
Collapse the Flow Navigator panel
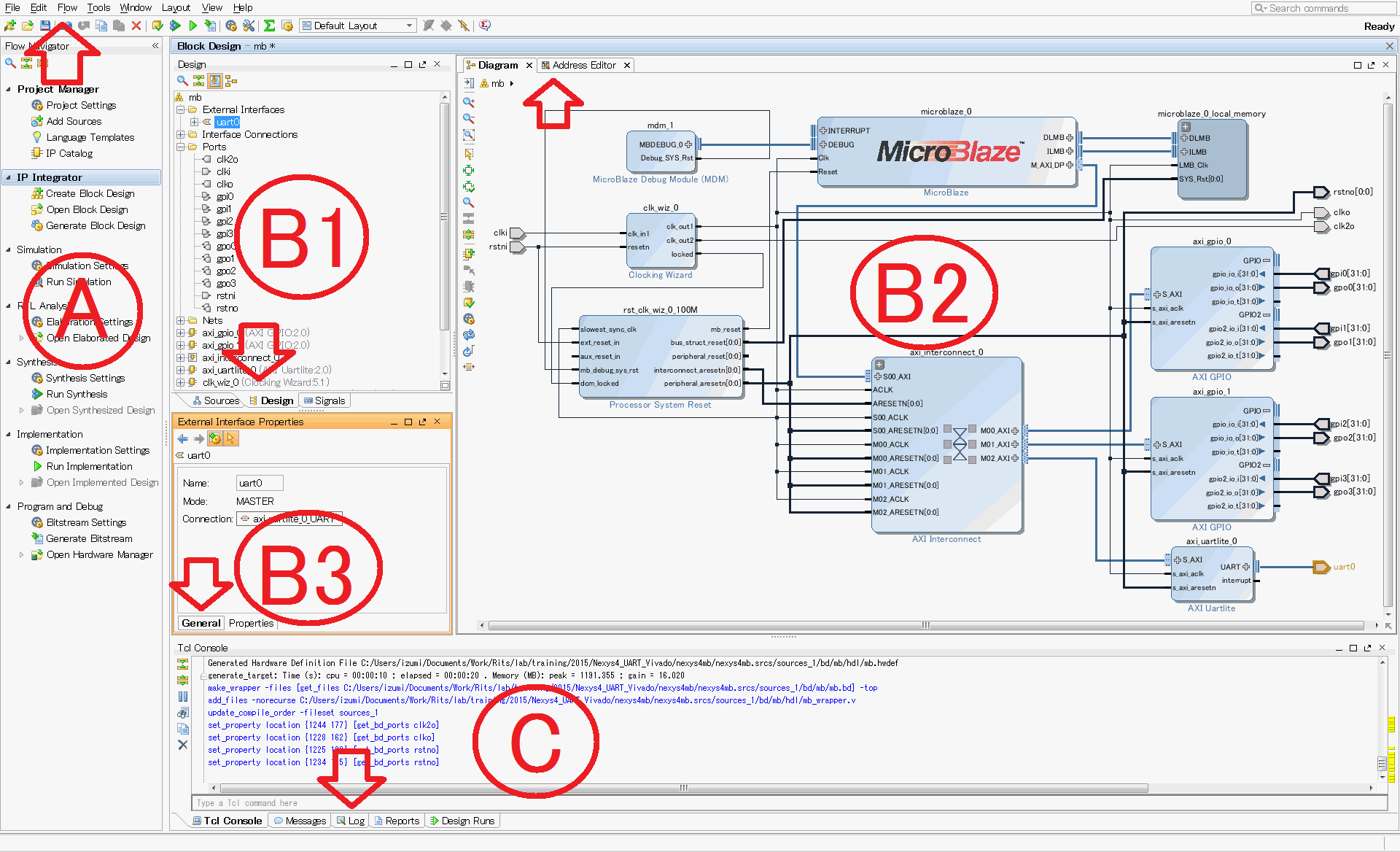(x=155, y=46)
